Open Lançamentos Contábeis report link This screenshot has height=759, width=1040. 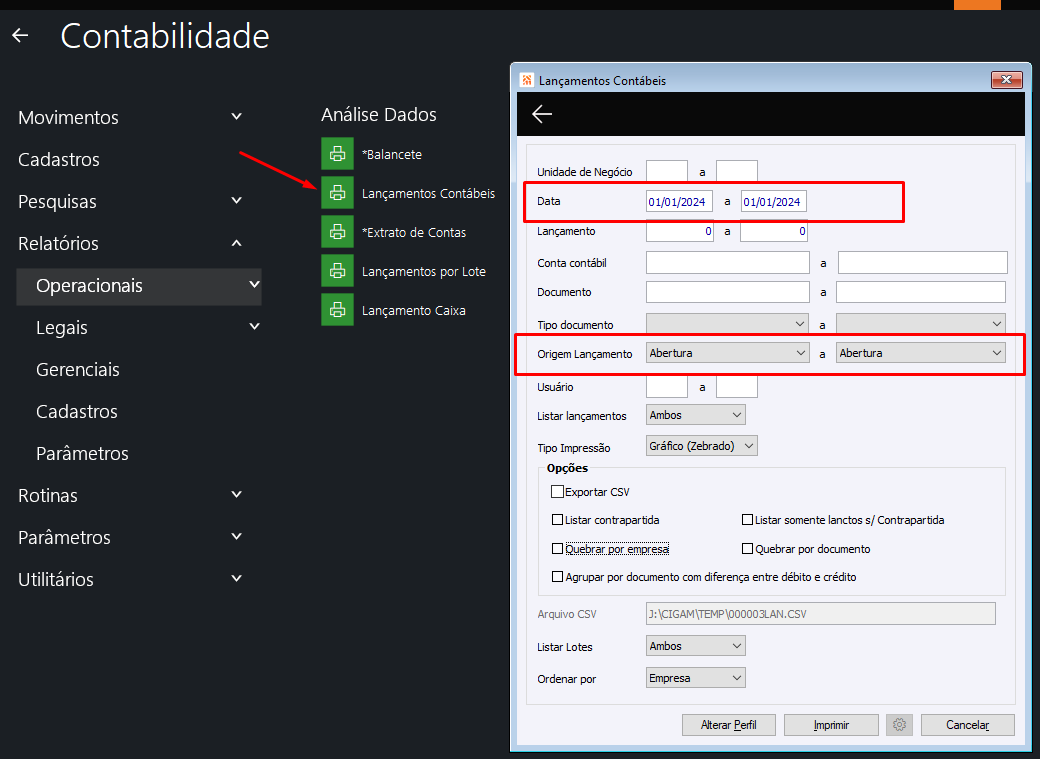point(428,193)
